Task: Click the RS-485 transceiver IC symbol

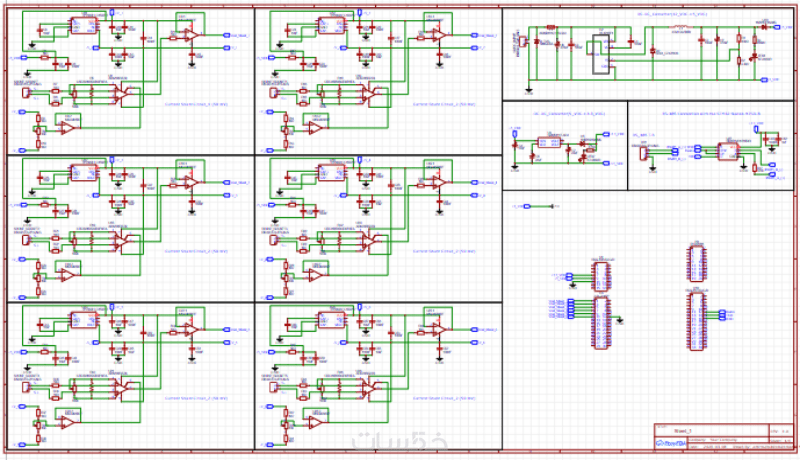Action: (x=728, y=151)
